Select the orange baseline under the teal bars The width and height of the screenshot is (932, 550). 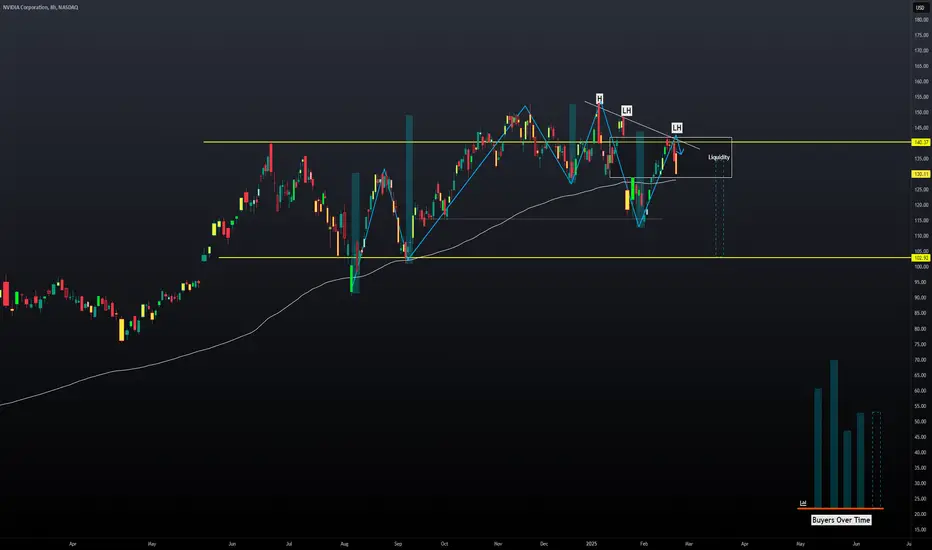840,508
